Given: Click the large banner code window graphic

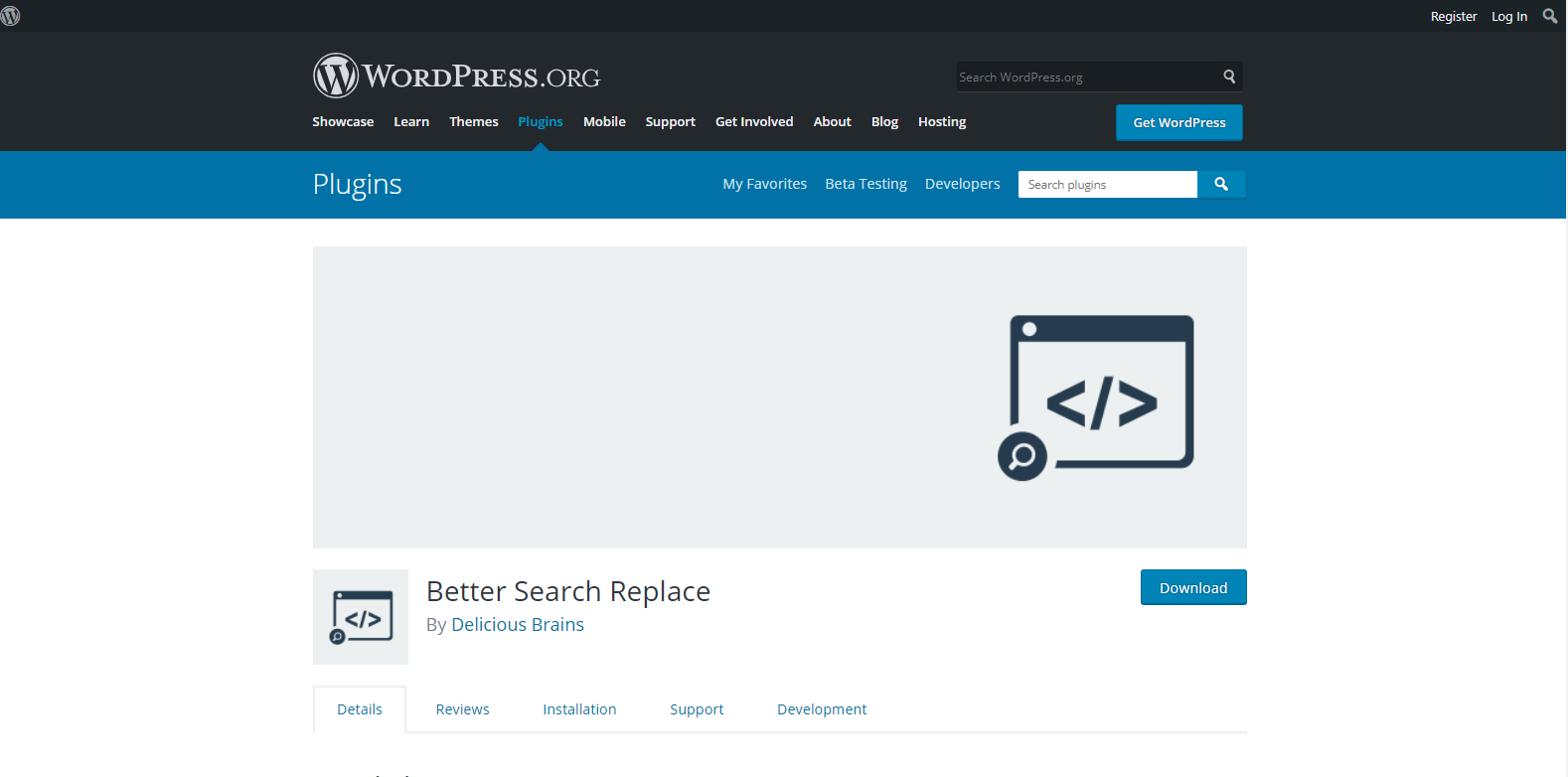Looking at the screenshot, I should pyautogui.click(x=1096, y=397).
